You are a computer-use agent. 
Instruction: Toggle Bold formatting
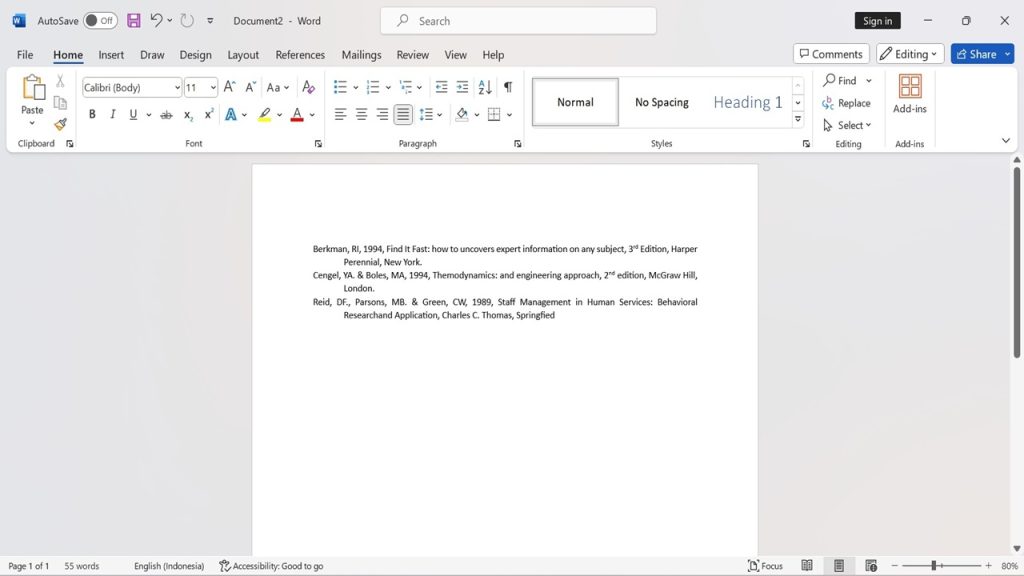pyautogui.click(x=92, y=115)
